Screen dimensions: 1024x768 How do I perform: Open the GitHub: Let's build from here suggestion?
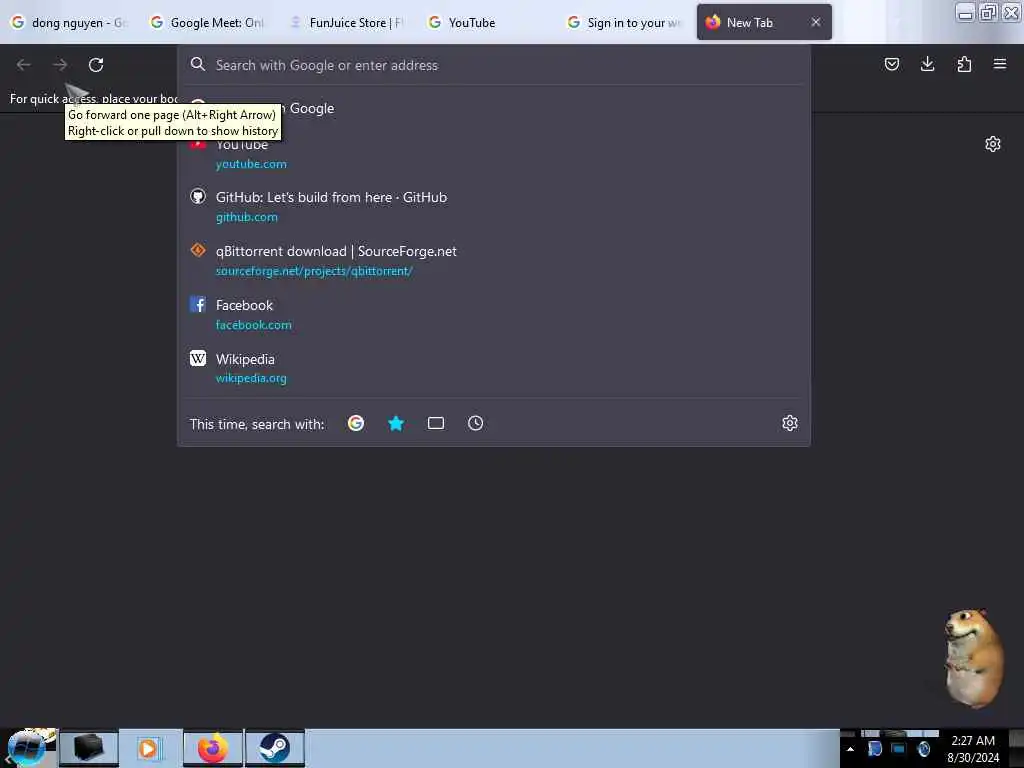tap(493, 206)
